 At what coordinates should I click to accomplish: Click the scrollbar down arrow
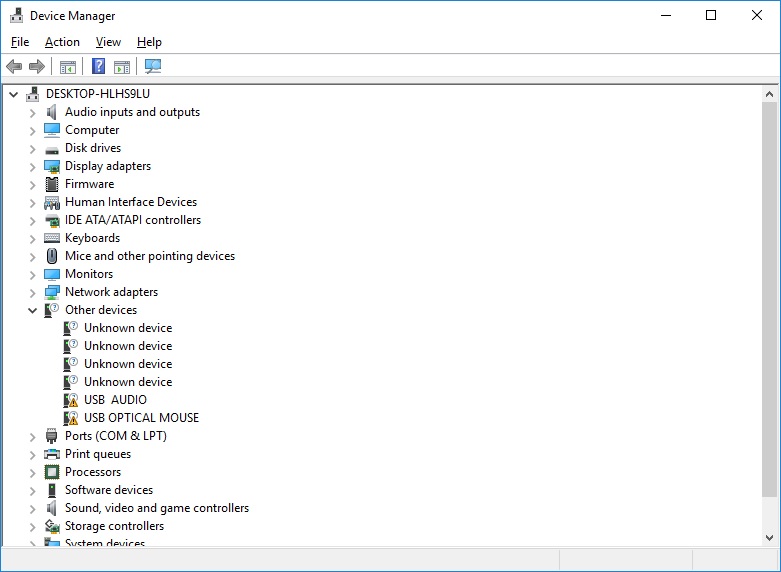(769, 538)
